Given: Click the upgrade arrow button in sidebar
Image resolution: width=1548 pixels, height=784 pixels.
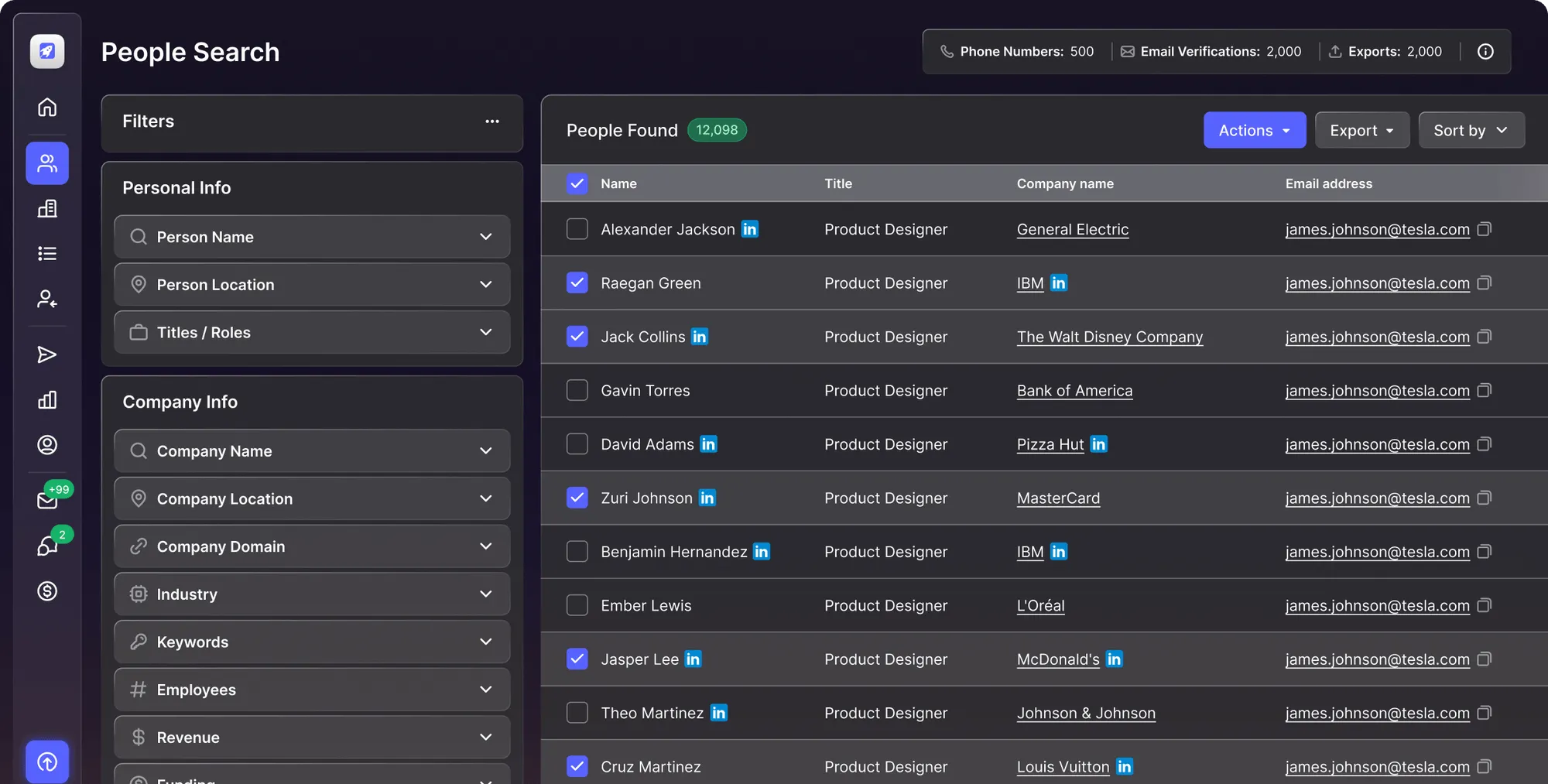Looking at the screenshot, I should [47, 762].
